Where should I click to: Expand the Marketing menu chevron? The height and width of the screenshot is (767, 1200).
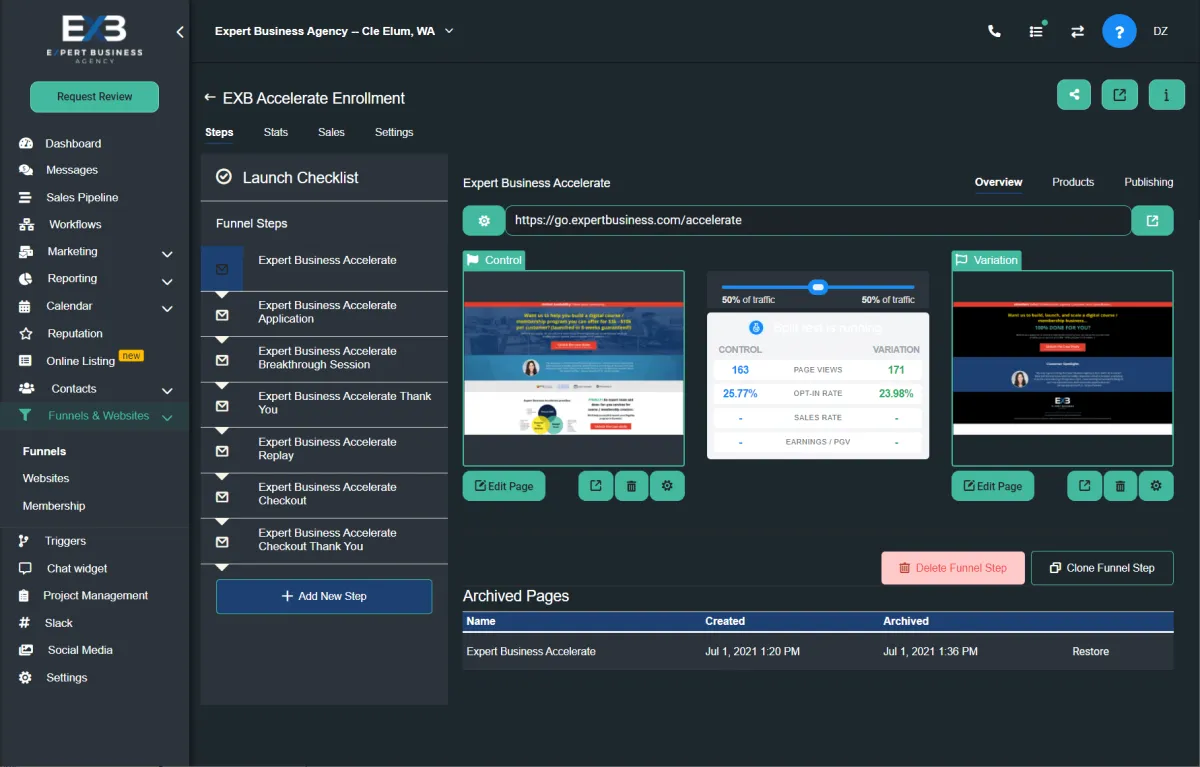167,254
